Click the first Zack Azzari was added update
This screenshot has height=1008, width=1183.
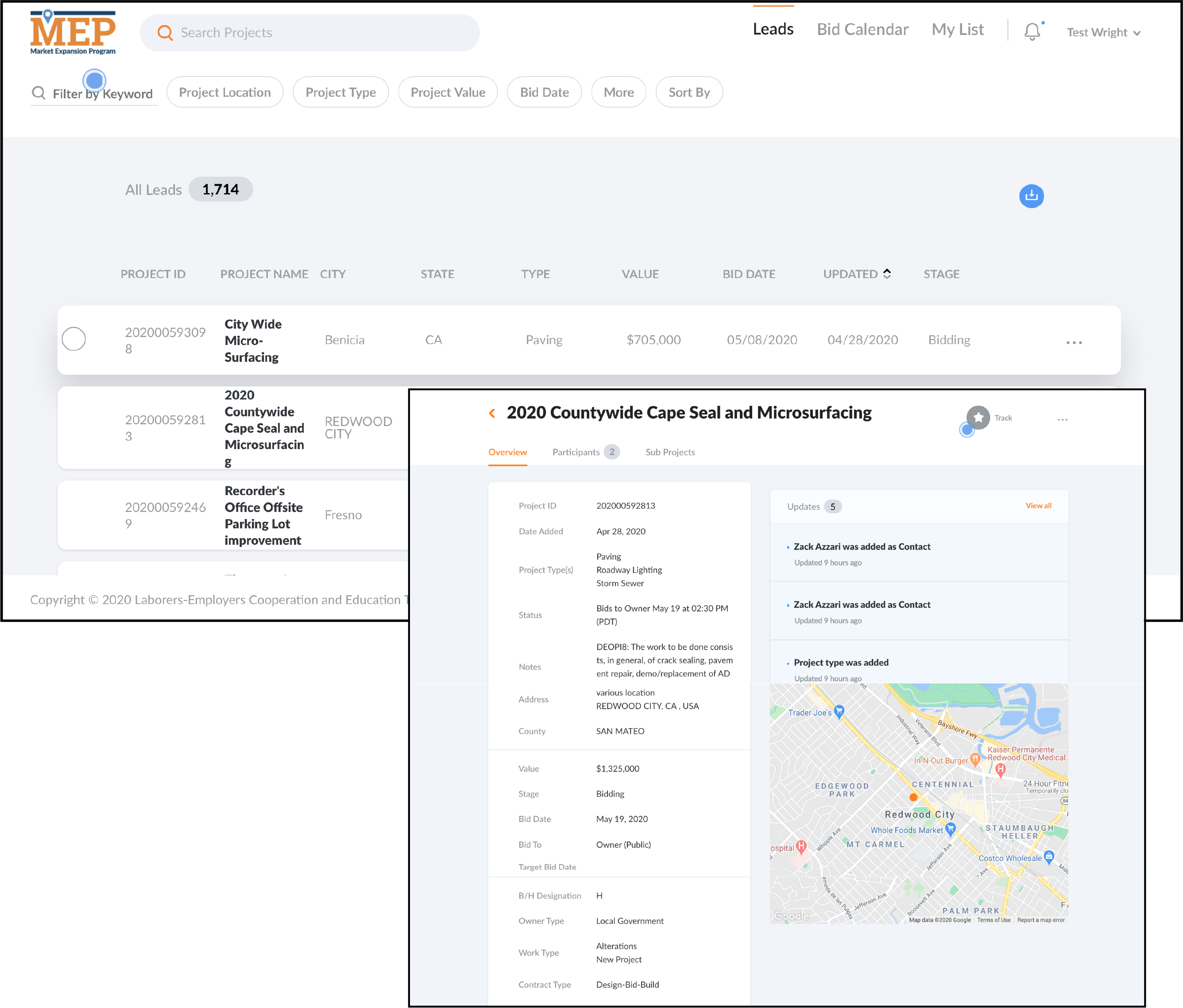tap(862, 547)
